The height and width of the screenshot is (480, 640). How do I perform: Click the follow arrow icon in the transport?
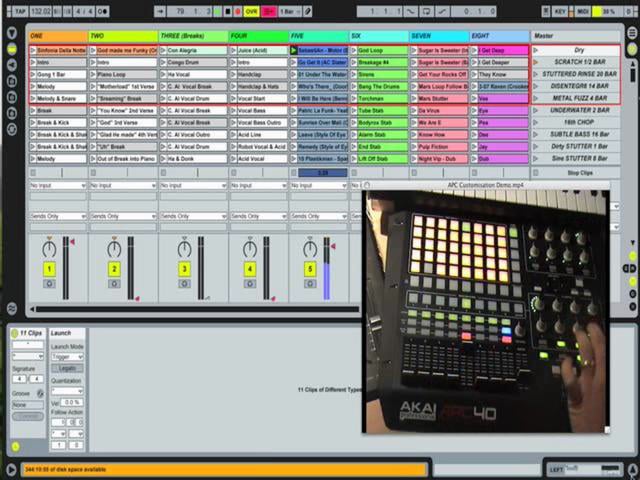pyautogui.click(x=160, y=11)
